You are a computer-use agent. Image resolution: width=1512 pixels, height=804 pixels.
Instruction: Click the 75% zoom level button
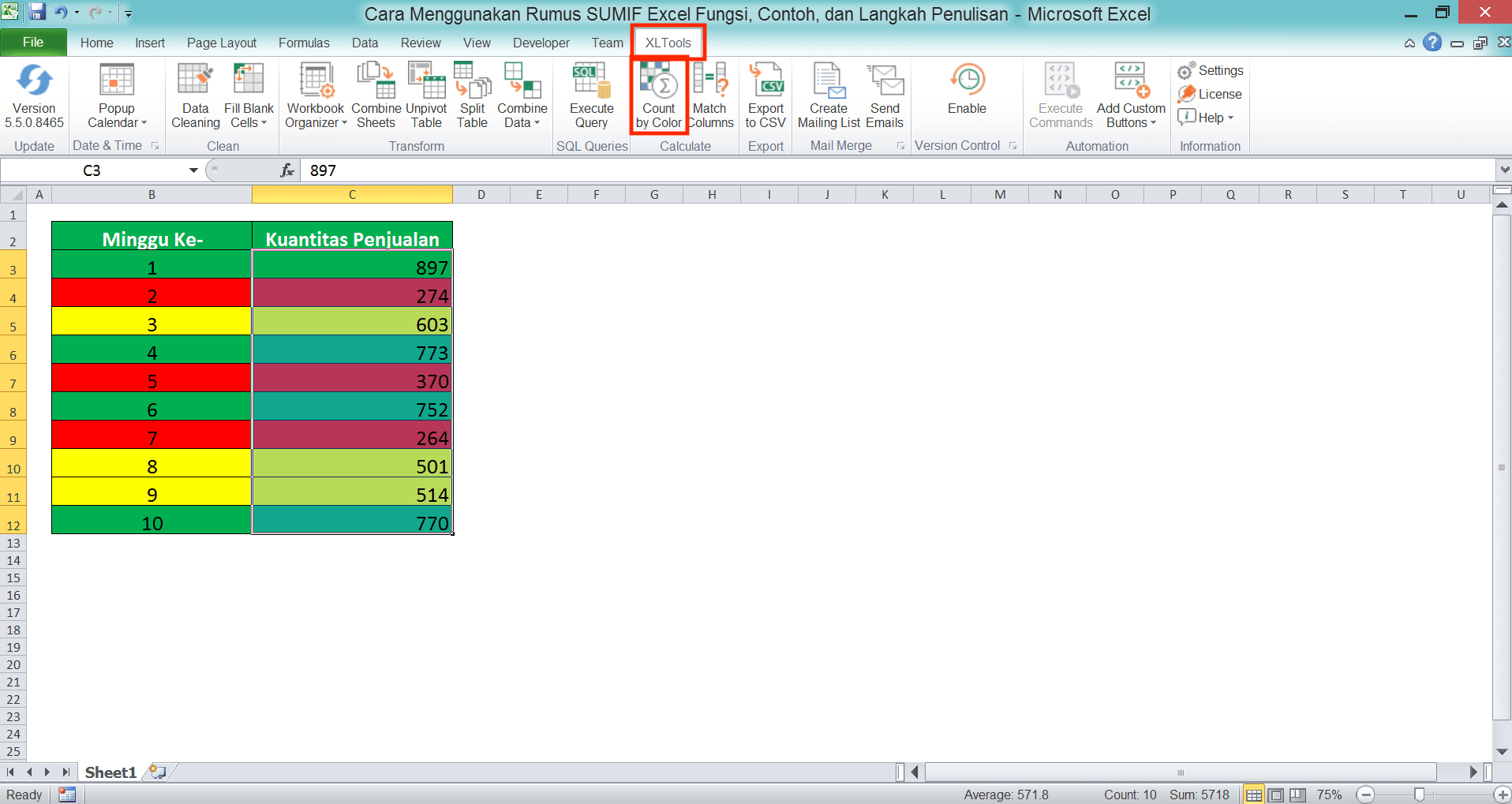point(1330,795)
